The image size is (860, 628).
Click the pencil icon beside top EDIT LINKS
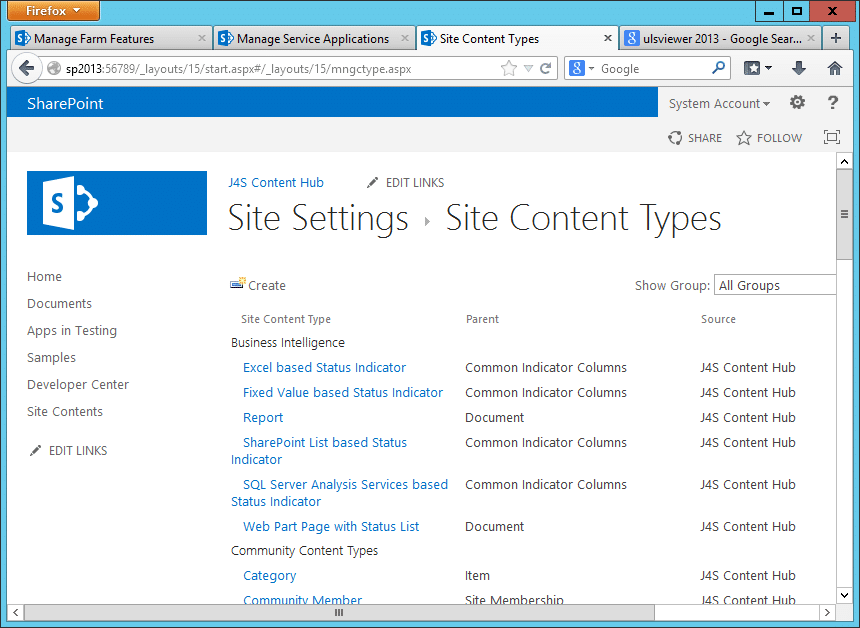pos(373,183)
